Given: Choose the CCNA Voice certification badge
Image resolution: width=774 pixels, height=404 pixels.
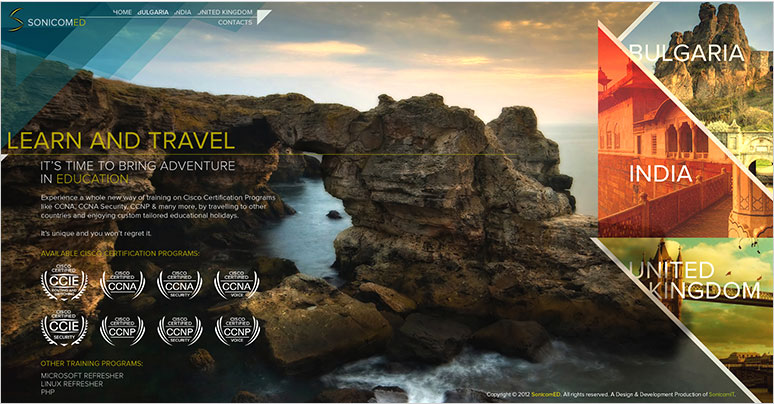Looking at the screenshot, I should pyautogui.click(x=236, y=284).
